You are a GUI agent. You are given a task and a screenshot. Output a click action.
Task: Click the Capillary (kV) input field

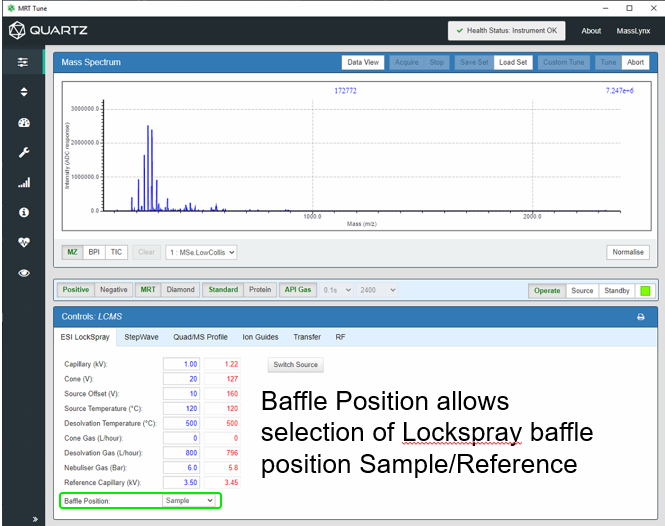click(183, 365)
